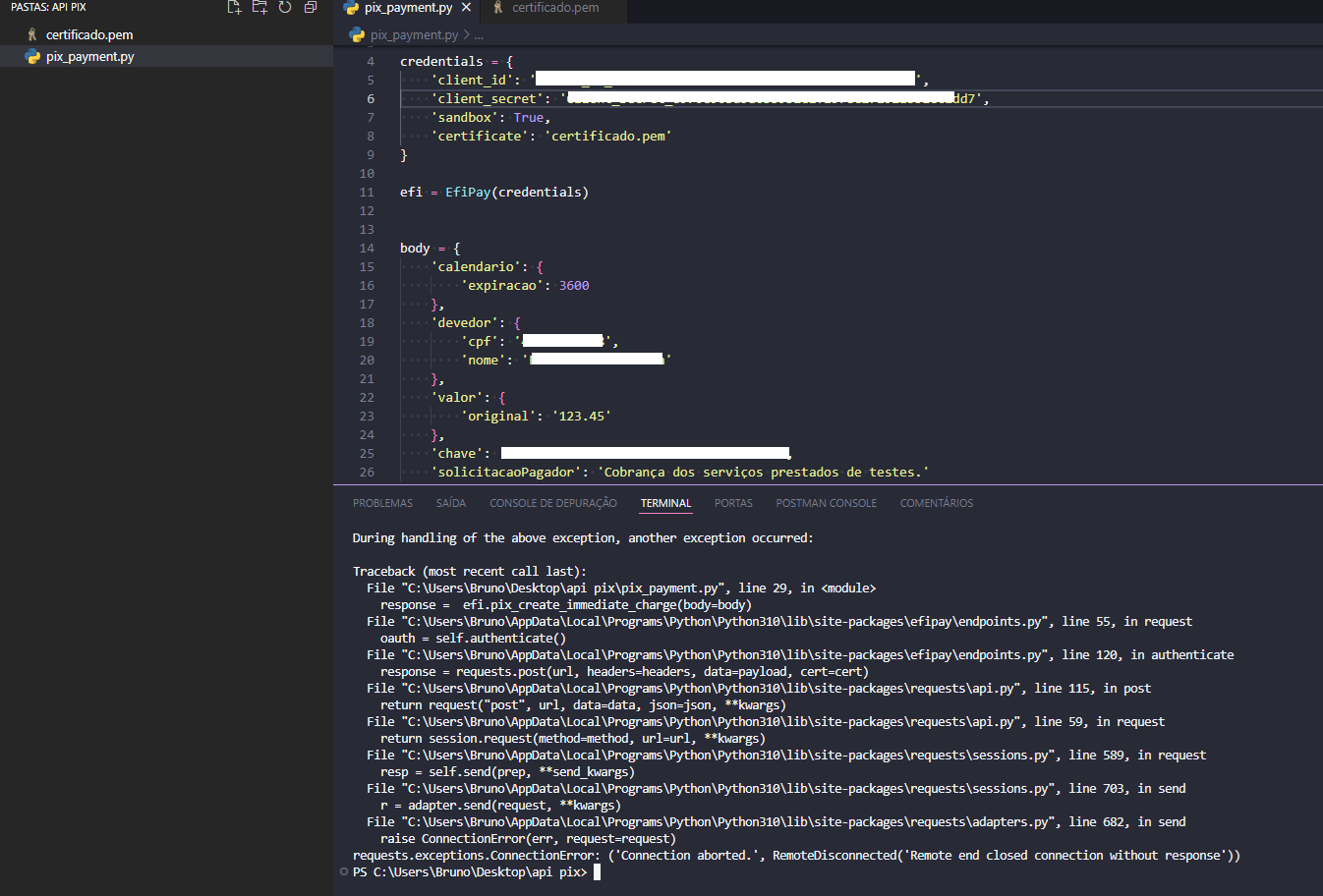This screenshot has width=1323, height=896.
Task: Open the PORTAS panel tab
Action: tap(733, 503)
